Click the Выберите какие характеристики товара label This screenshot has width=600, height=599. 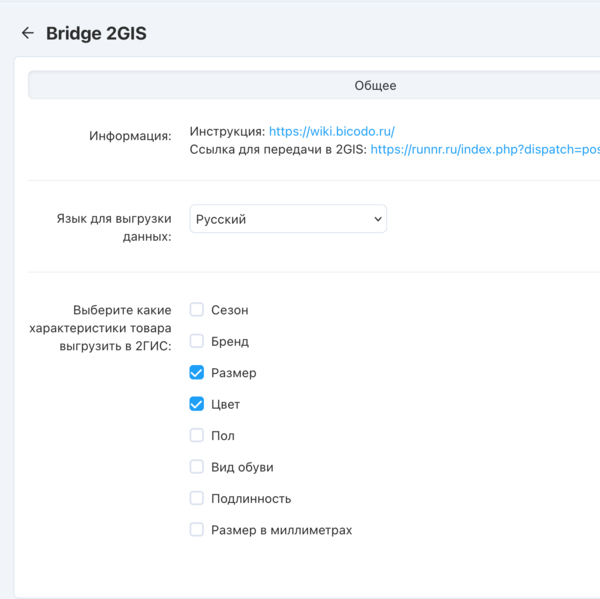(x=100, y=328)
